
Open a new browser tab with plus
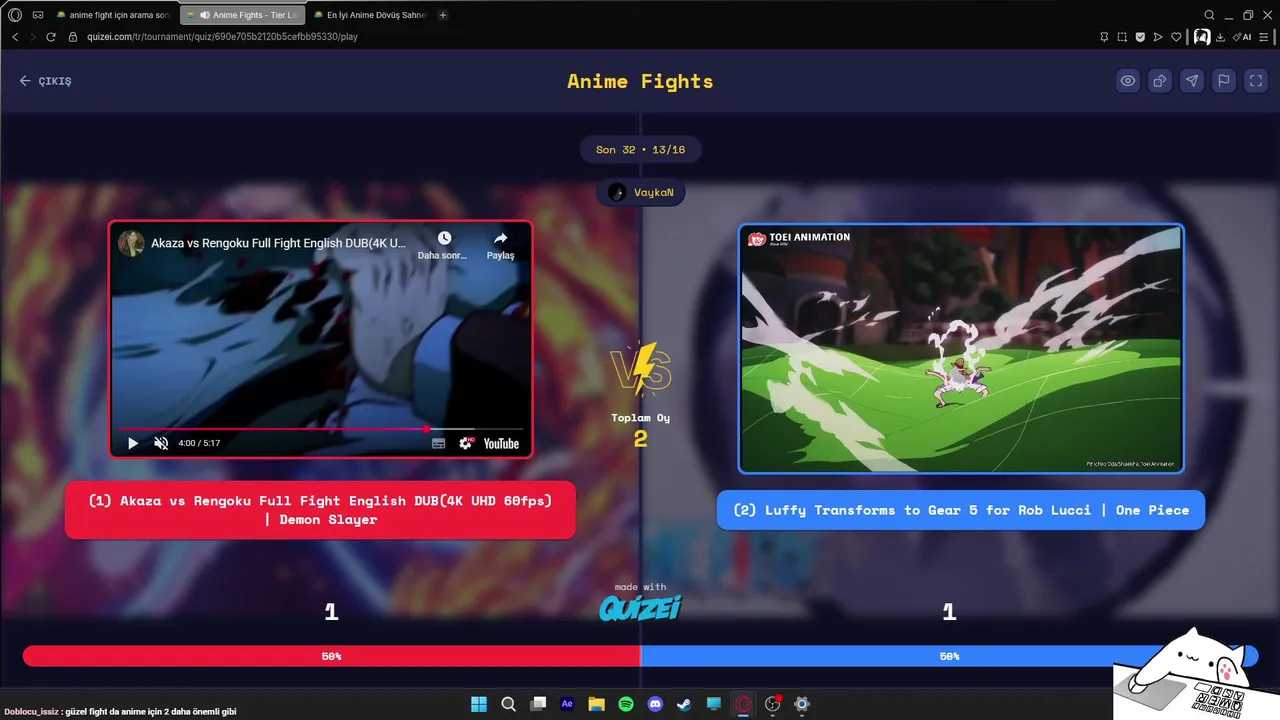click(443, 15)
